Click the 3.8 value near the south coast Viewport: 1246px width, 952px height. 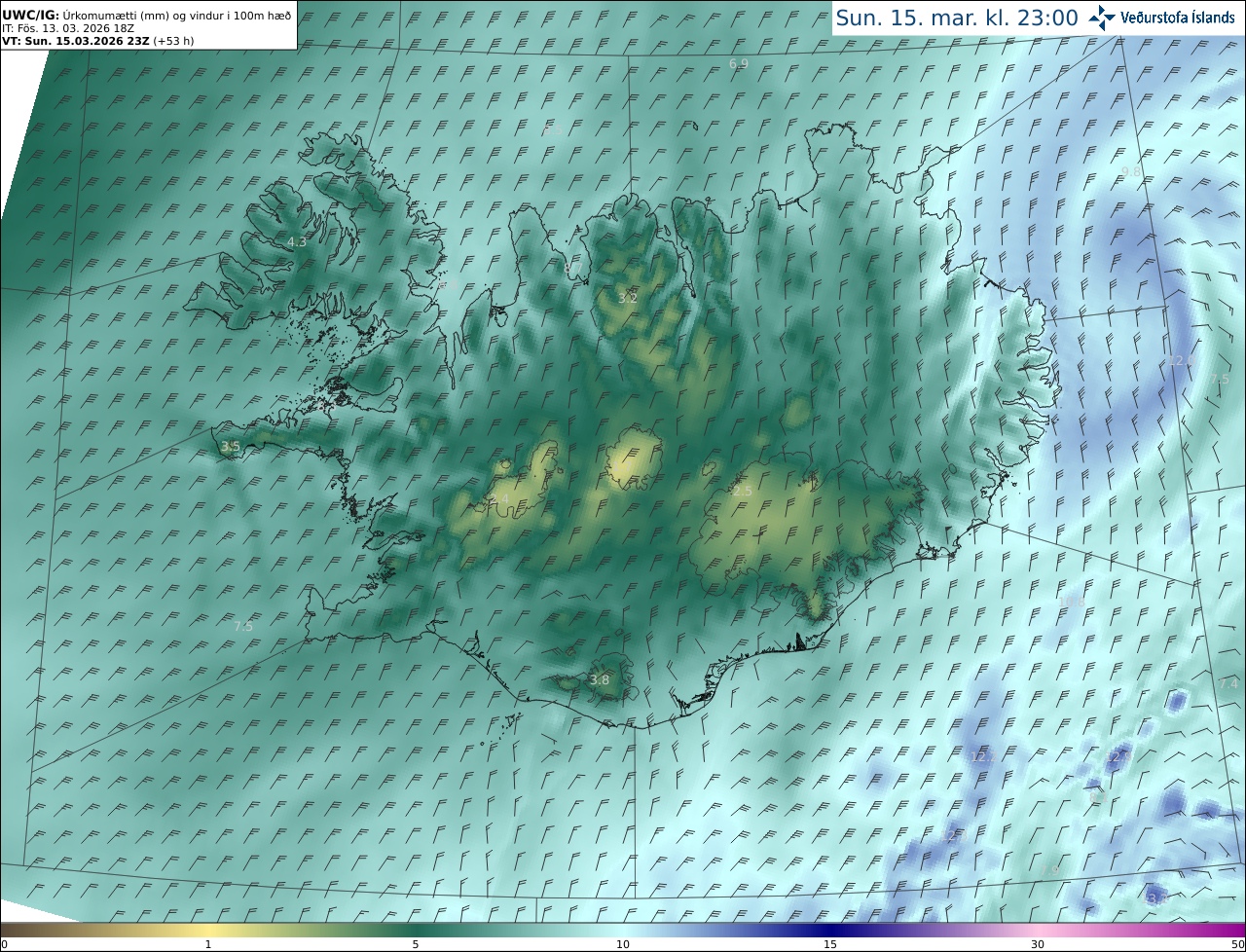[x=600, y=680]
